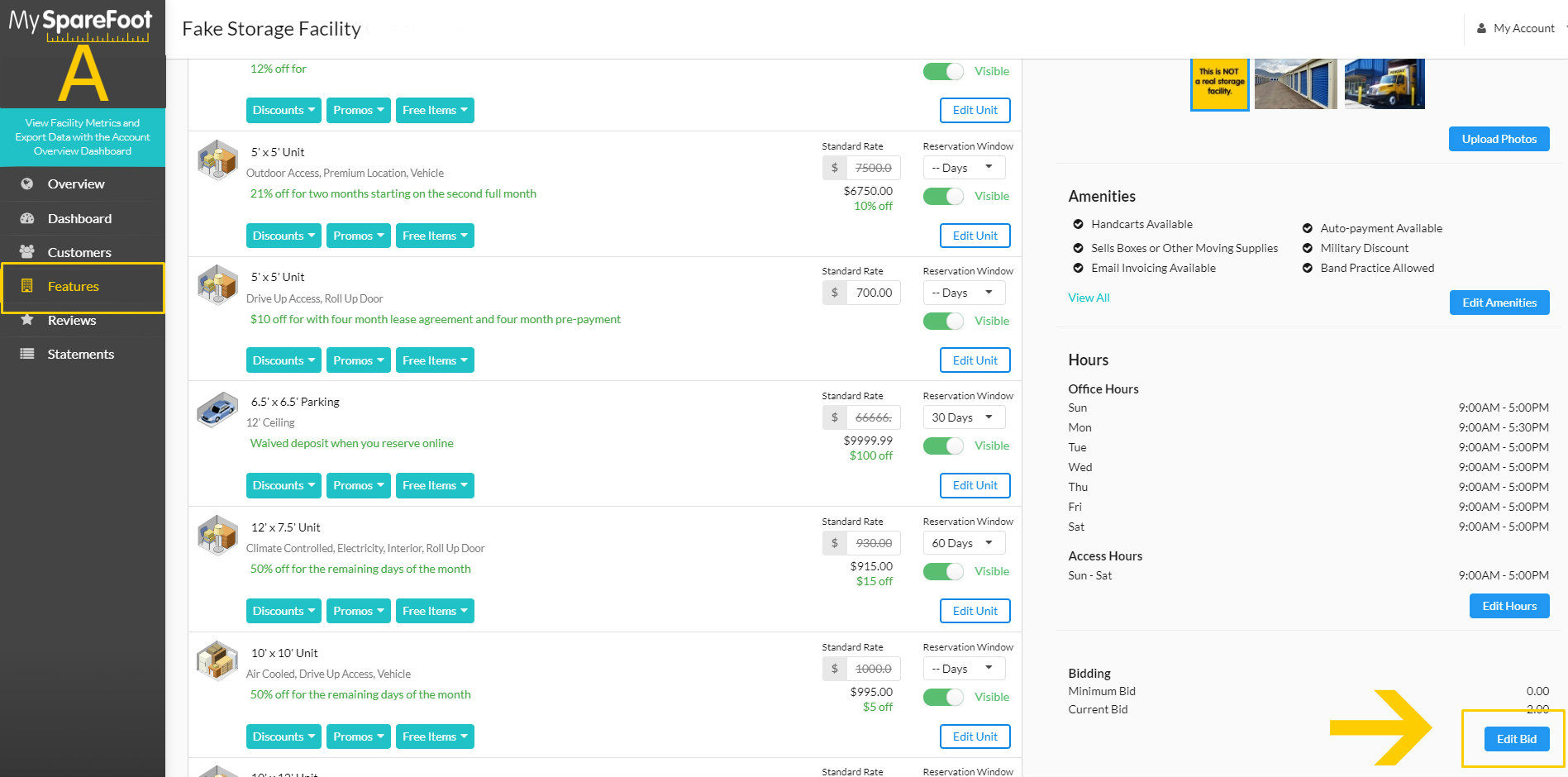
Task: Open Reservation Window dropdown for 10'x10' unit
Action: (964, 669)
